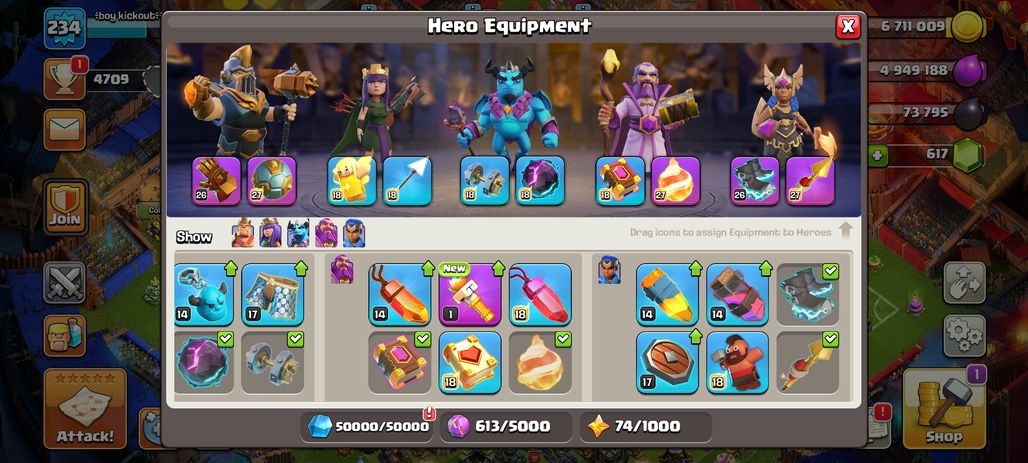Filter equipment by Barbarian King portrait
Viewport: 1028px width, 463px height.
[x=243, y=233]
